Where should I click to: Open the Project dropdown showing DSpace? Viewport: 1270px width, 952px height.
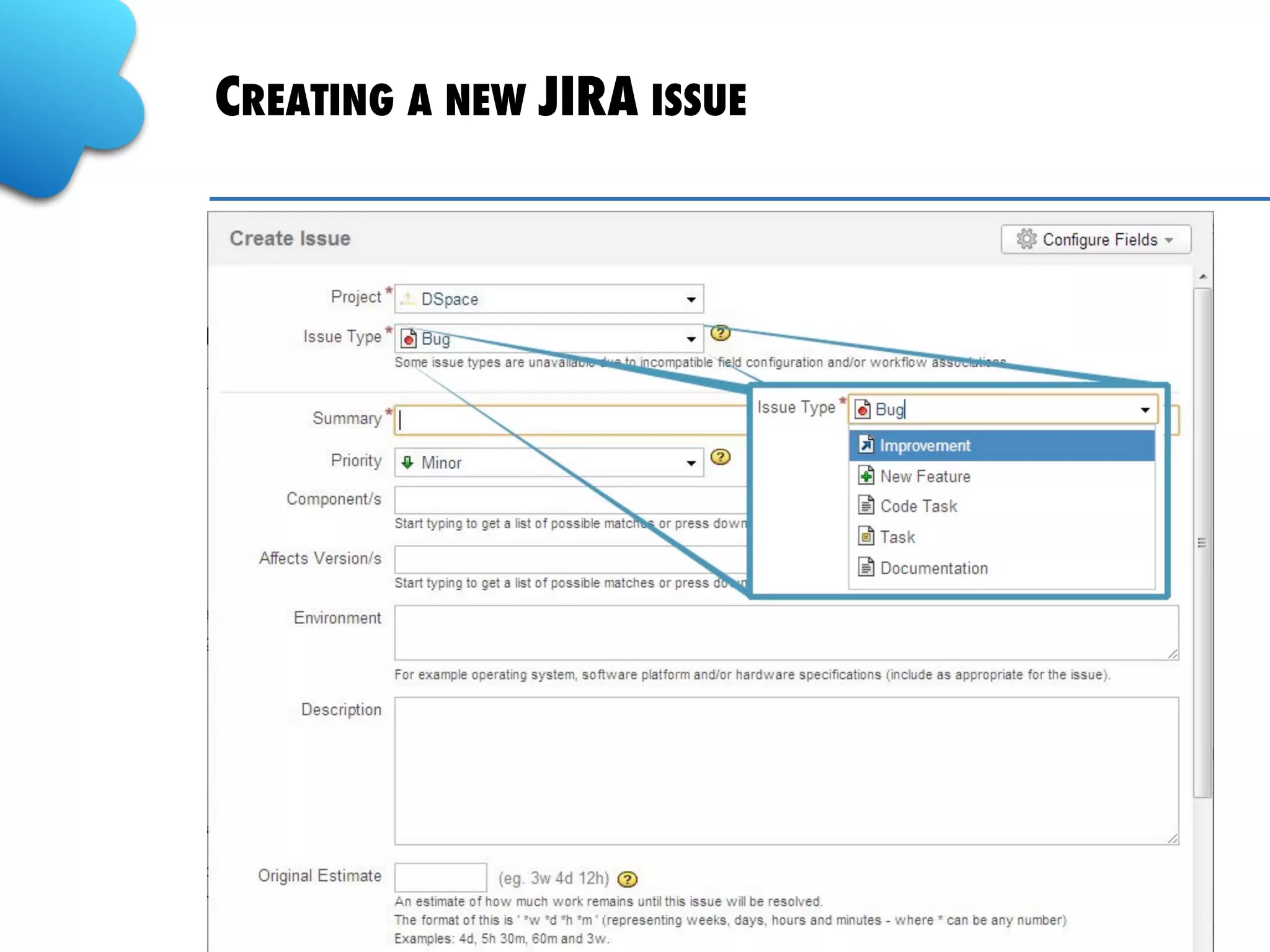[549, 299]
